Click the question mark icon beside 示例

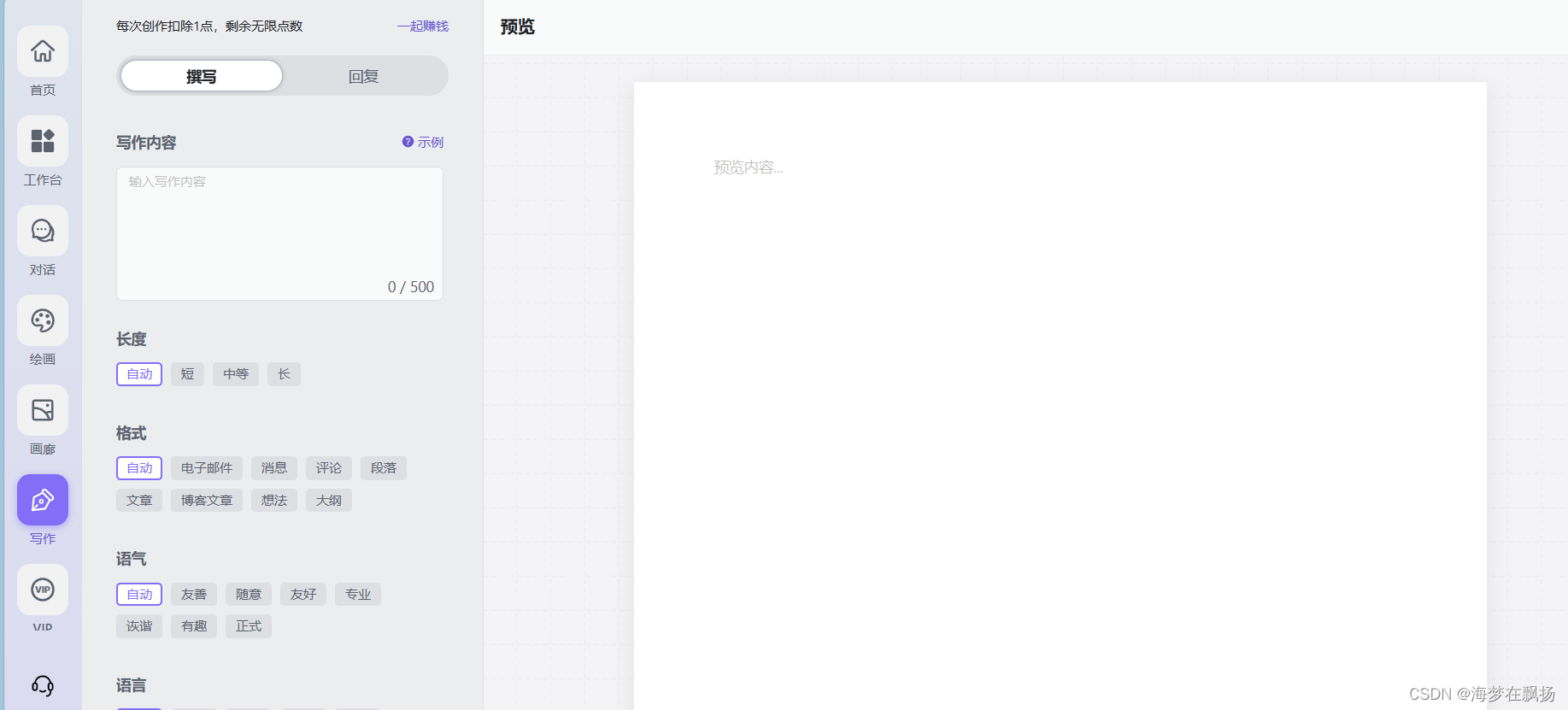(408, 142)
